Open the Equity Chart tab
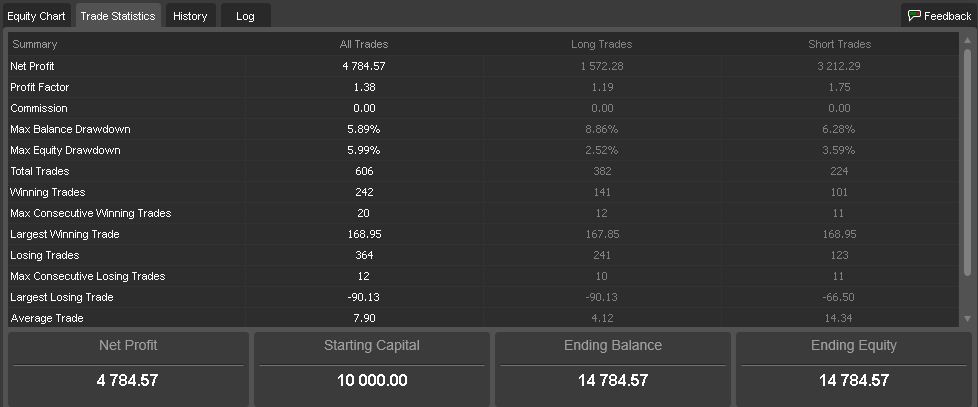The height and width of the screenshot is (407, 978). (36, 16)
